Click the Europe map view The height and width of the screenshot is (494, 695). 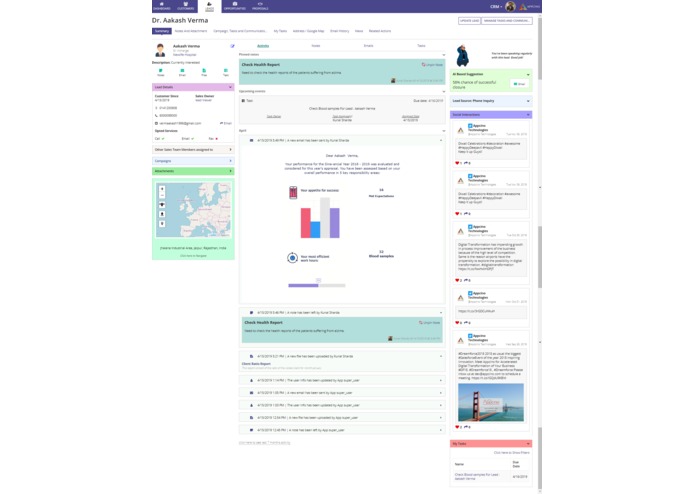[x=193, y=210]
